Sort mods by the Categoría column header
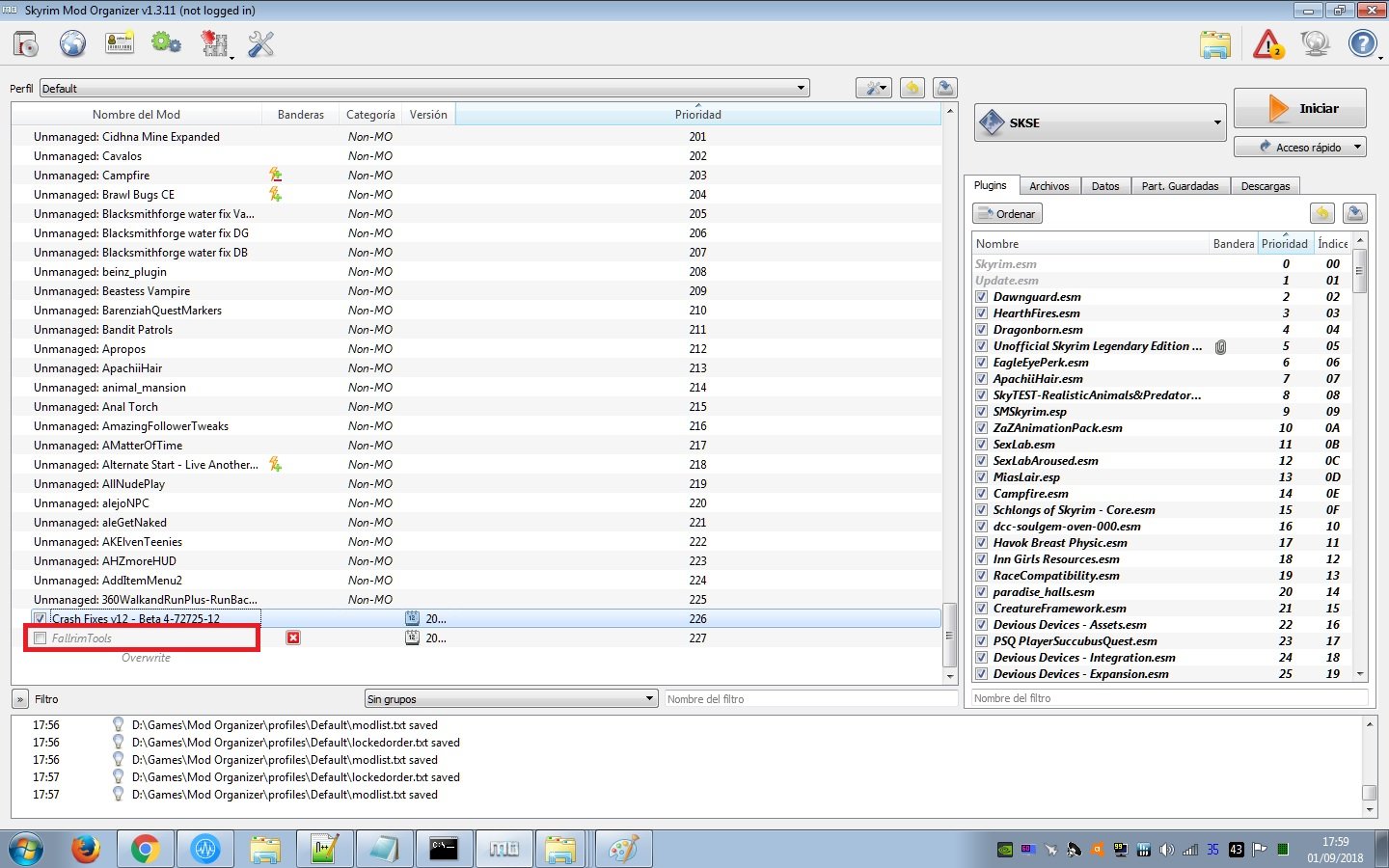 tap(370, 114)
